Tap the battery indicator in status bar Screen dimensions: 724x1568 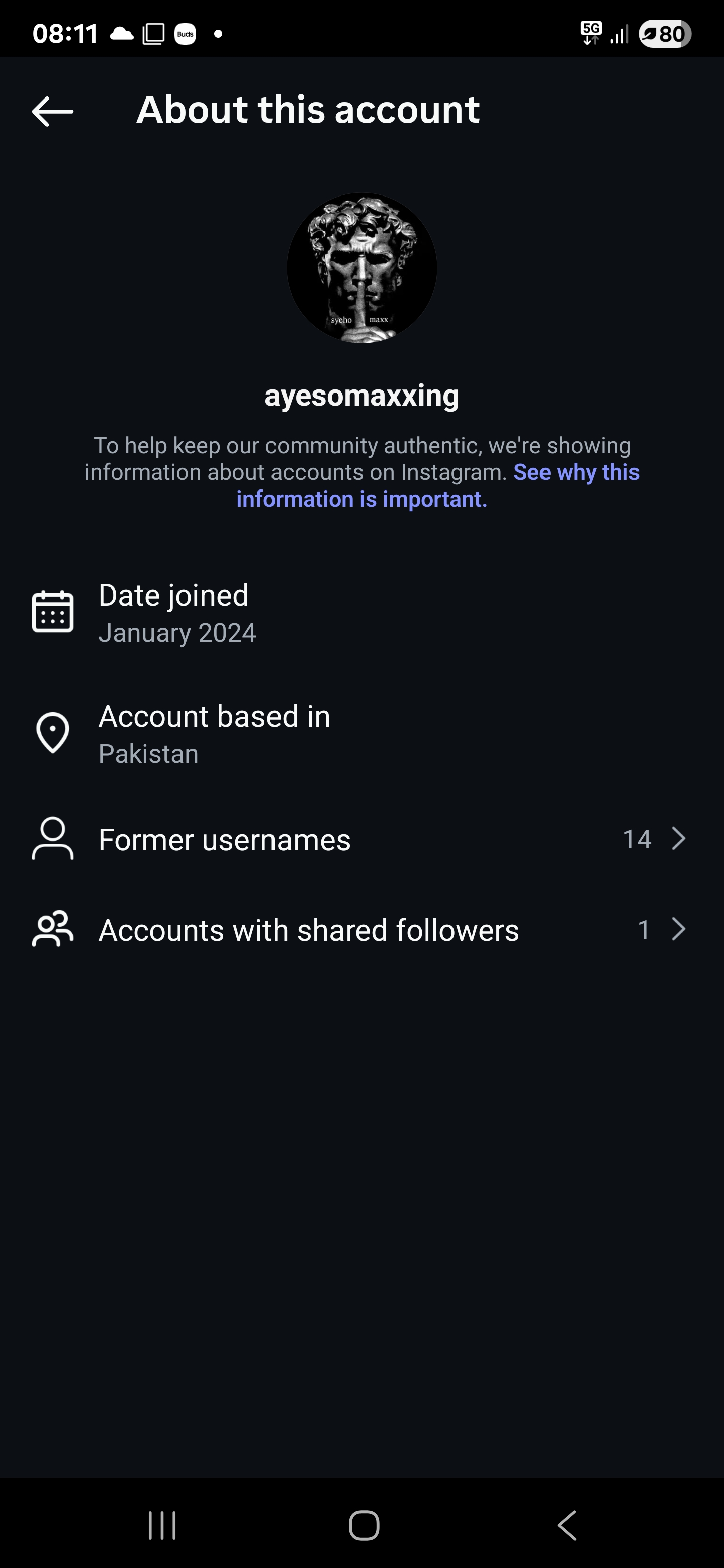pos(664,34)
